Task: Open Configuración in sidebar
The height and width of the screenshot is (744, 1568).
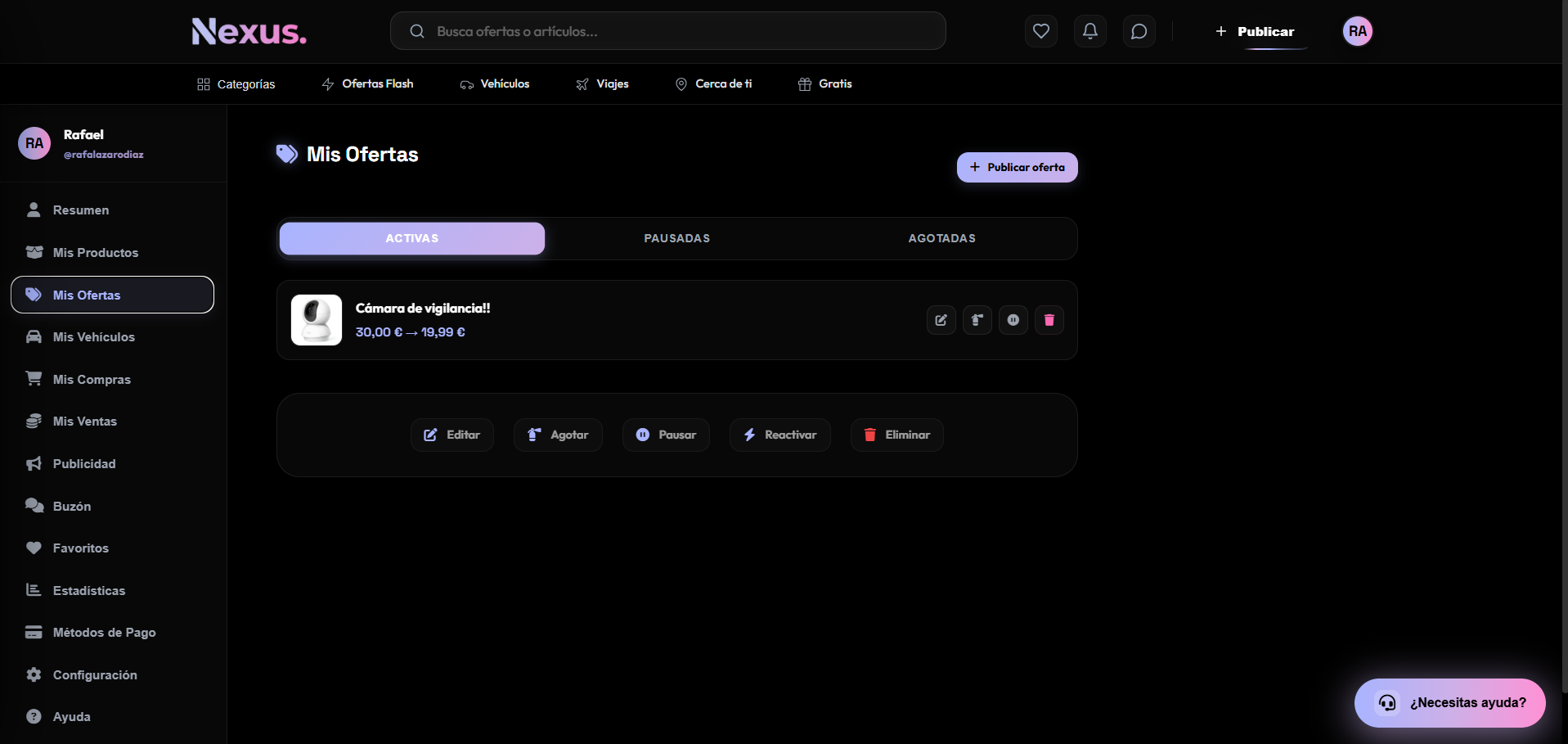Action: click(x=113, y=675)
